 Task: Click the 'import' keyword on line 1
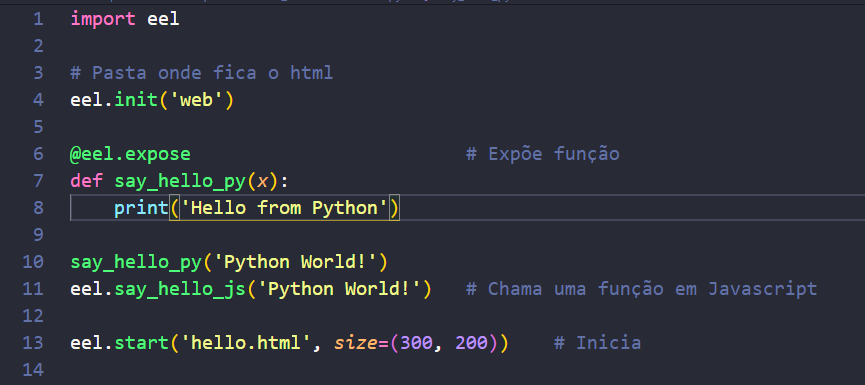click(x=103, y=19)
